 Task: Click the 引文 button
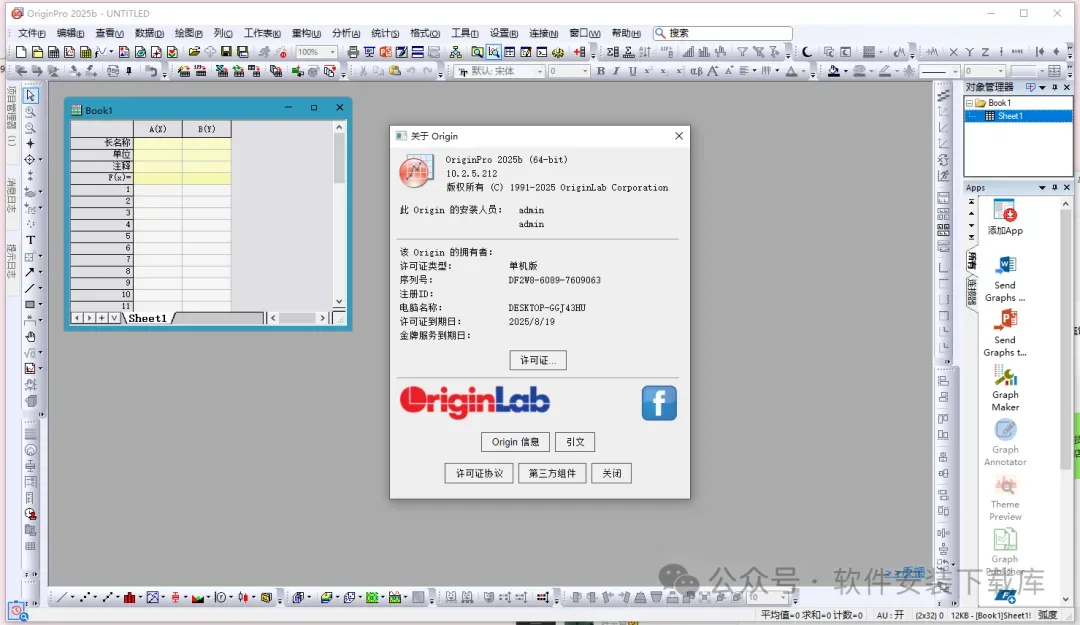pyautogui.click(x=575, y=442)
